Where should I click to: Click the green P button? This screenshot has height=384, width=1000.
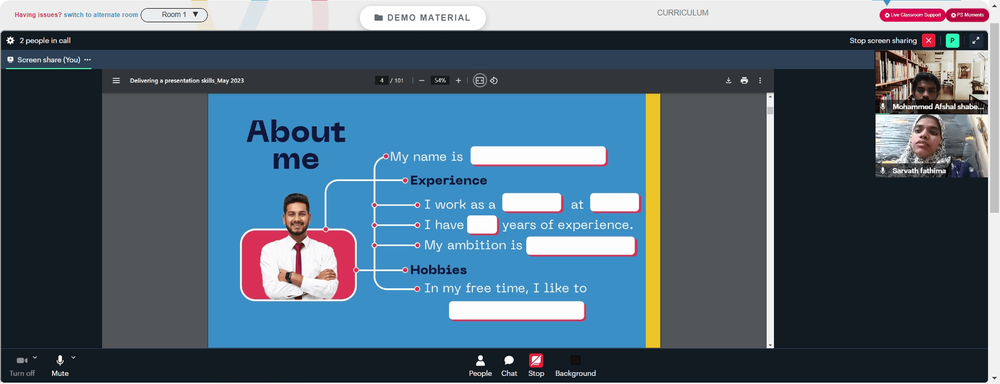[x=952, y=40]
